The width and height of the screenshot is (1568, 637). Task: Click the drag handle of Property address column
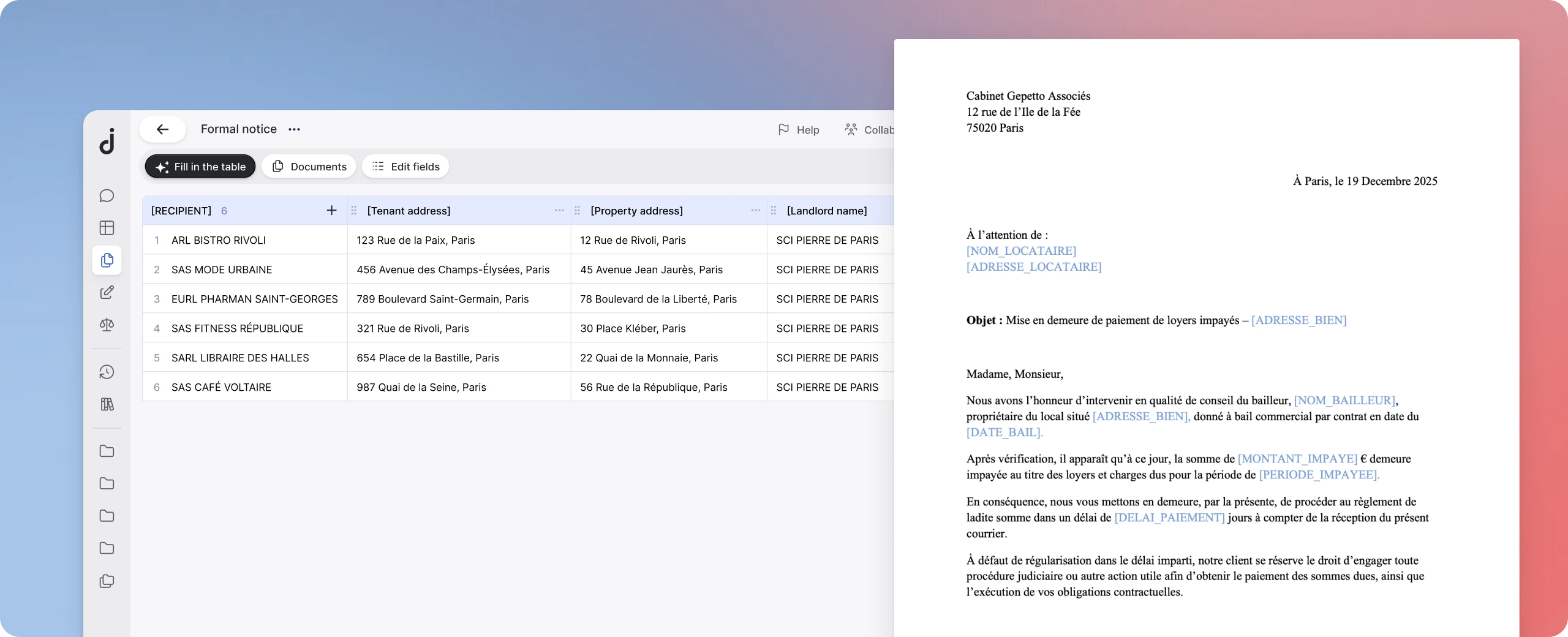pyautogui.click(x=577, y=210)
